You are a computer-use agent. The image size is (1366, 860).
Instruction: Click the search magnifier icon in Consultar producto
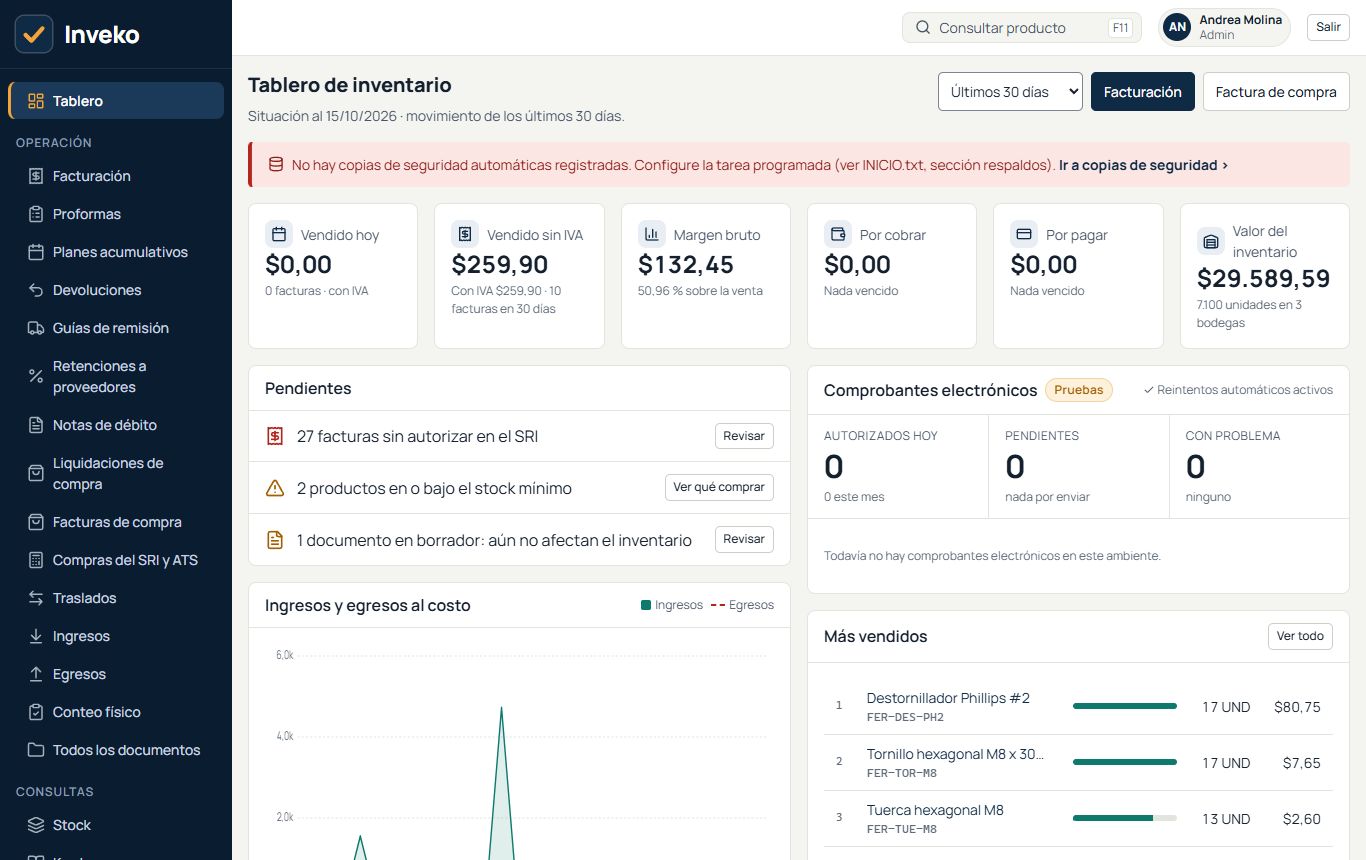[x=923, y=28]
